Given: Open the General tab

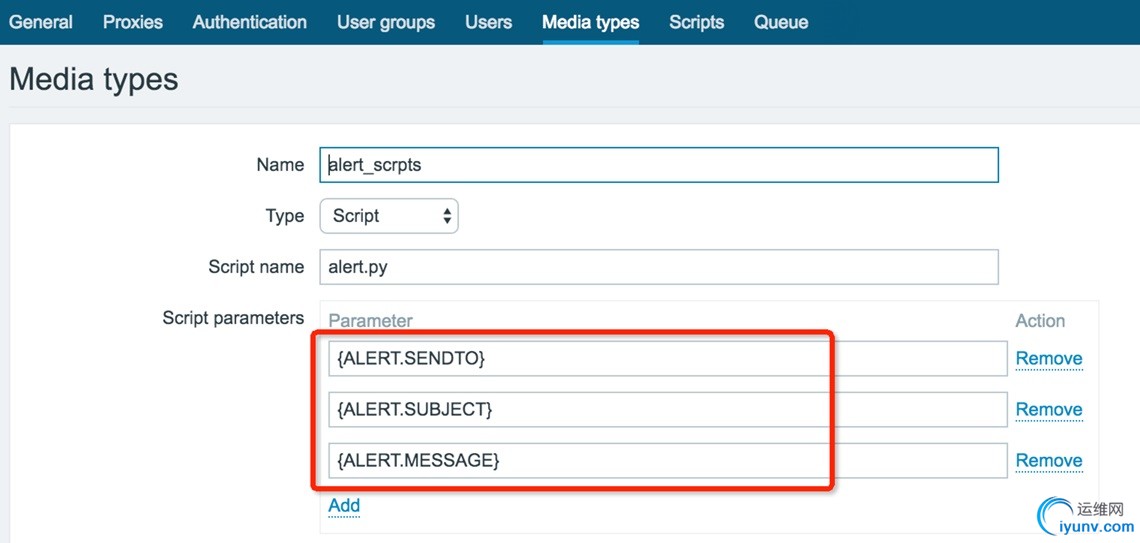Looking at the screenshot, I should (x=41, y=22).
